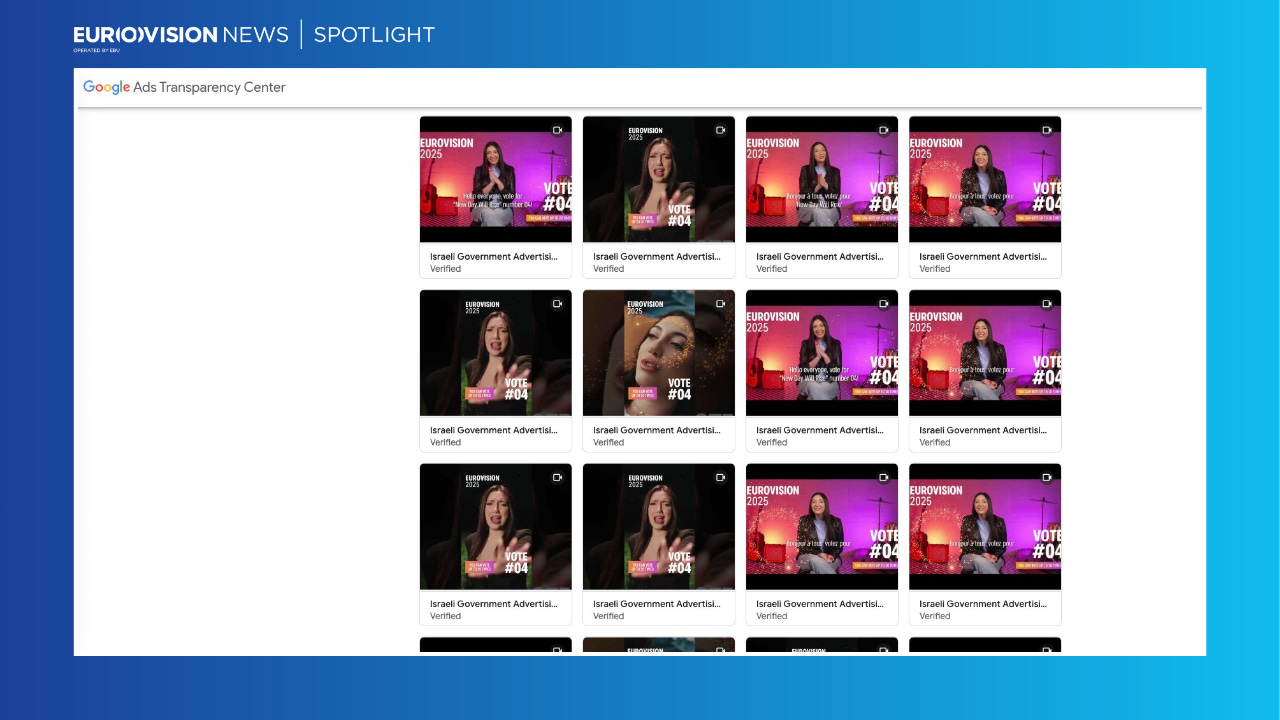Click the video icon on the third row, second ad card
Viewport: 1280px width, 720px height.
(x=720, y=477)
